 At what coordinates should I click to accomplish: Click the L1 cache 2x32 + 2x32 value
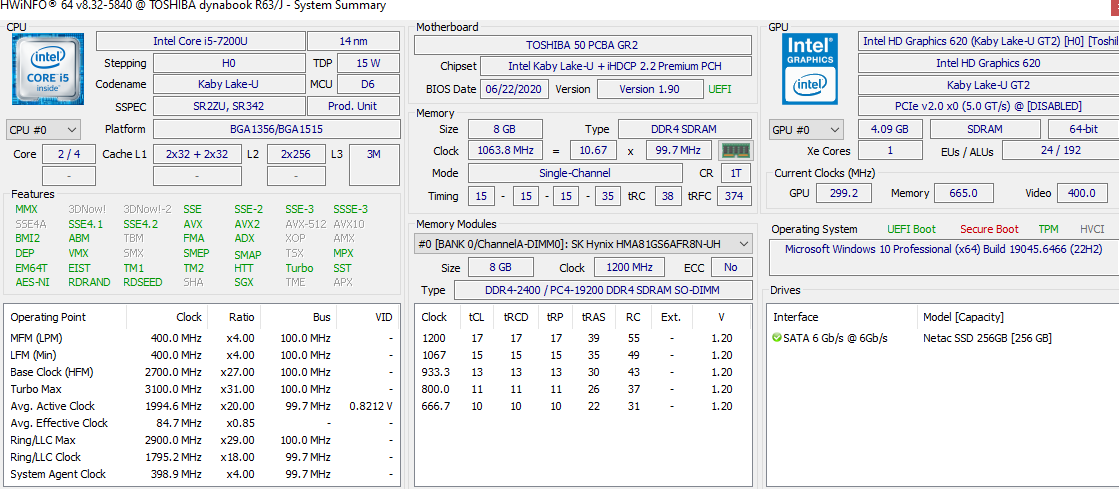[197, 153]
